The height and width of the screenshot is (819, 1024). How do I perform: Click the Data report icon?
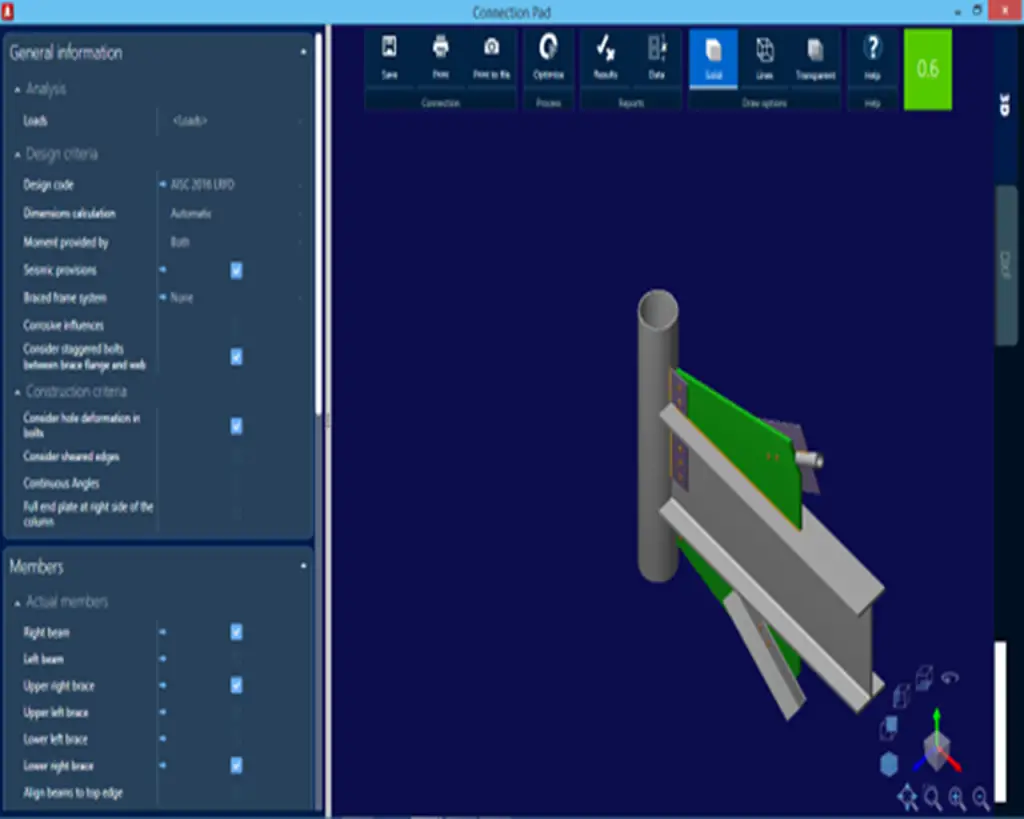657,57
